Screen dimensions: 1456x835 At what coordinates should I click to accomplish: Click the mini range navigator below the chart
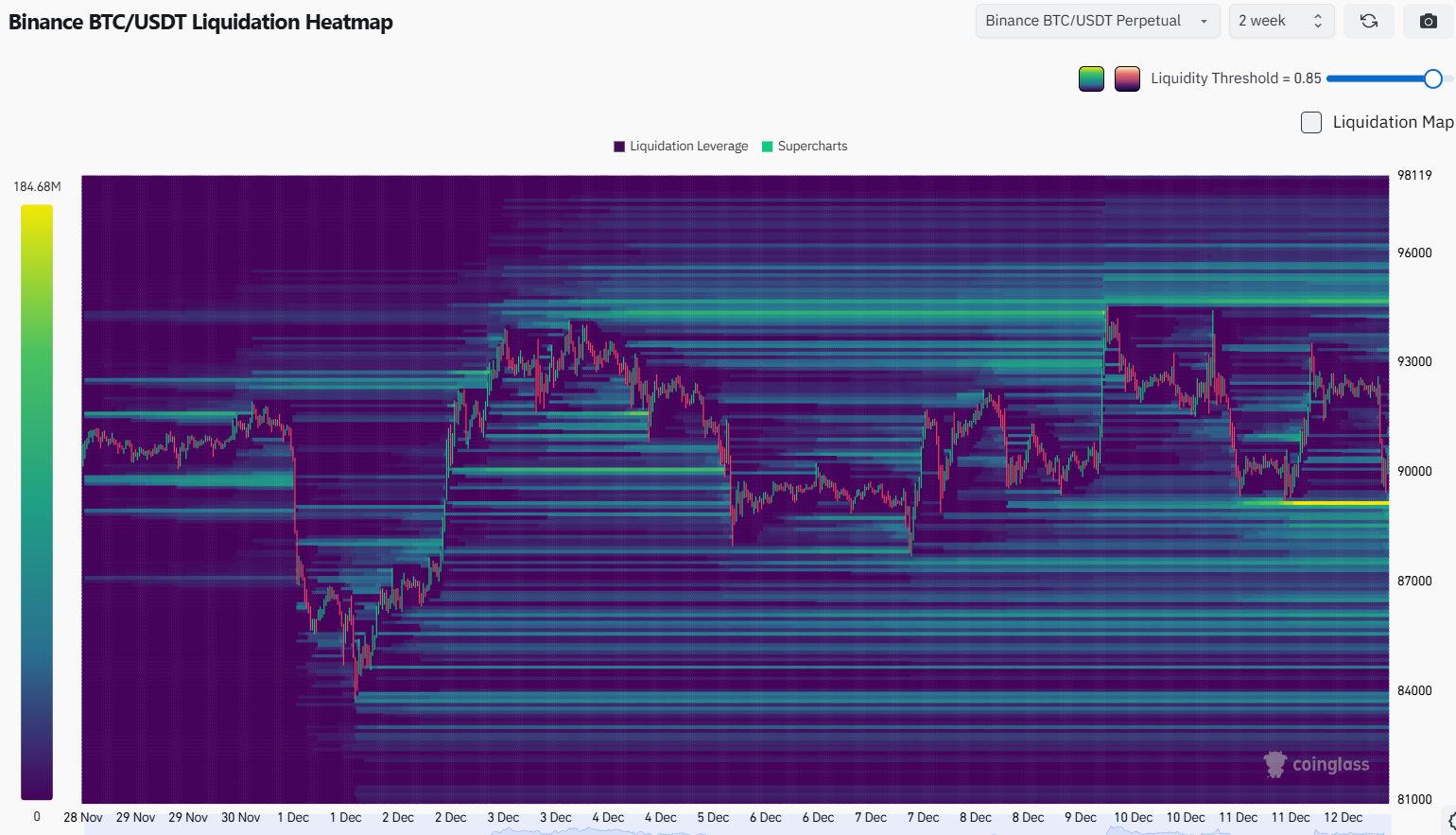coord(737,830)
